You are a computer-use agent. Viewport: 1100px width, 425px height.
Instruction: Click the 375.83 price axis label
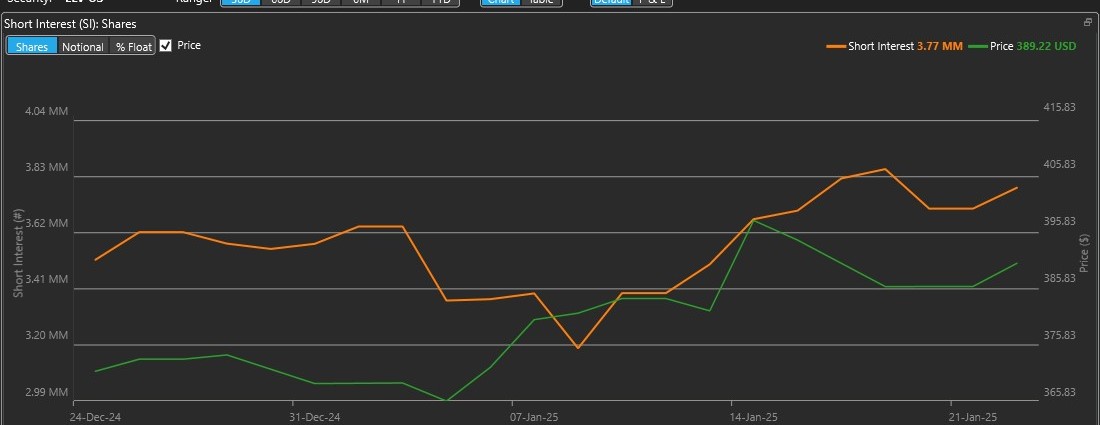pyautogui.click(x=1060, y=335)
